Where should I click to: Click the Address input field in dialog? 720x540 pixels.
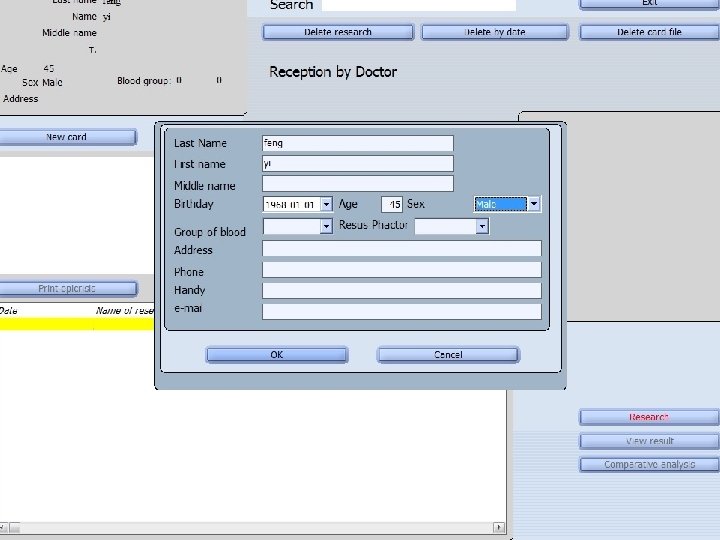point(402,248)
